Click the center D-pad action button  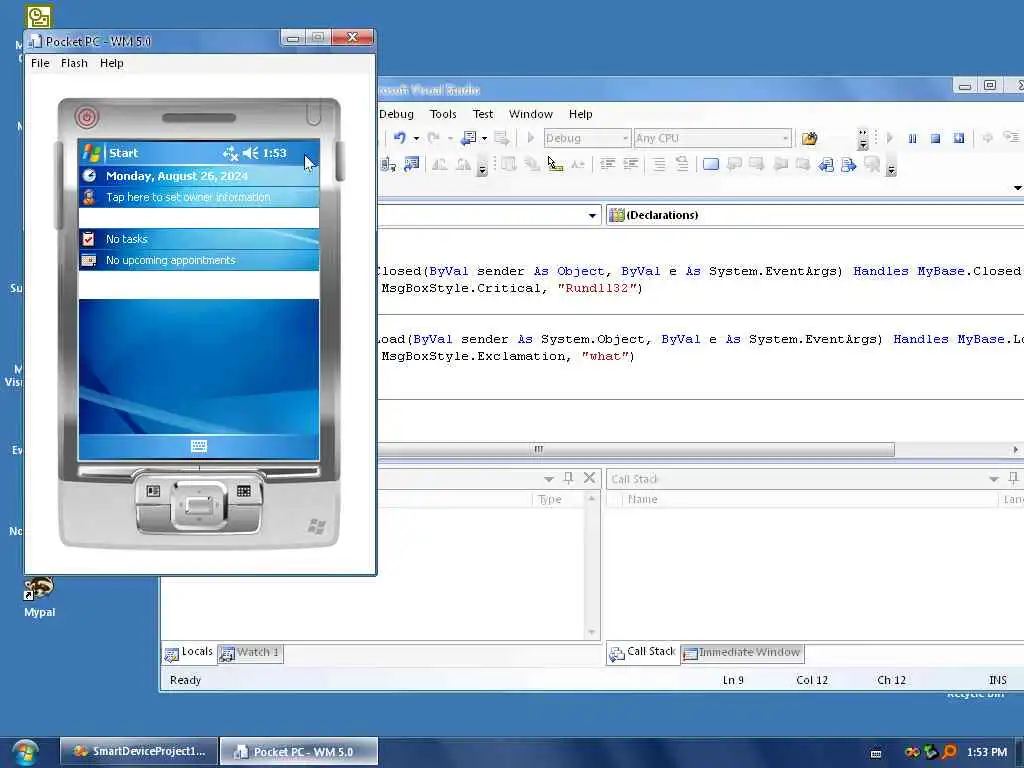pyautogui.click(x=199, y=505)
